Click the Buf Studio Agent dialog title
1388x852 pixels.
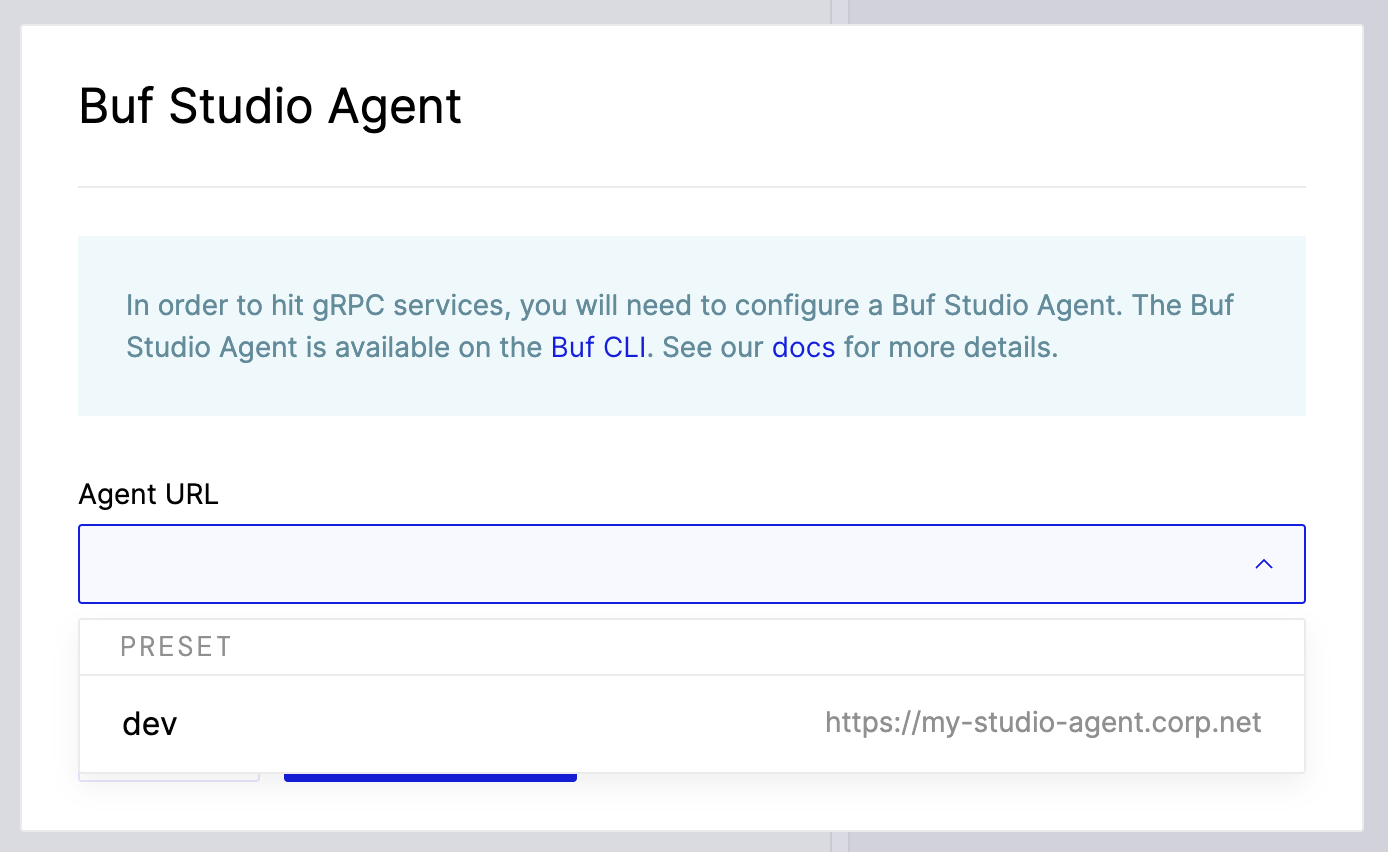pyautogui.click(x=270, y=106)
